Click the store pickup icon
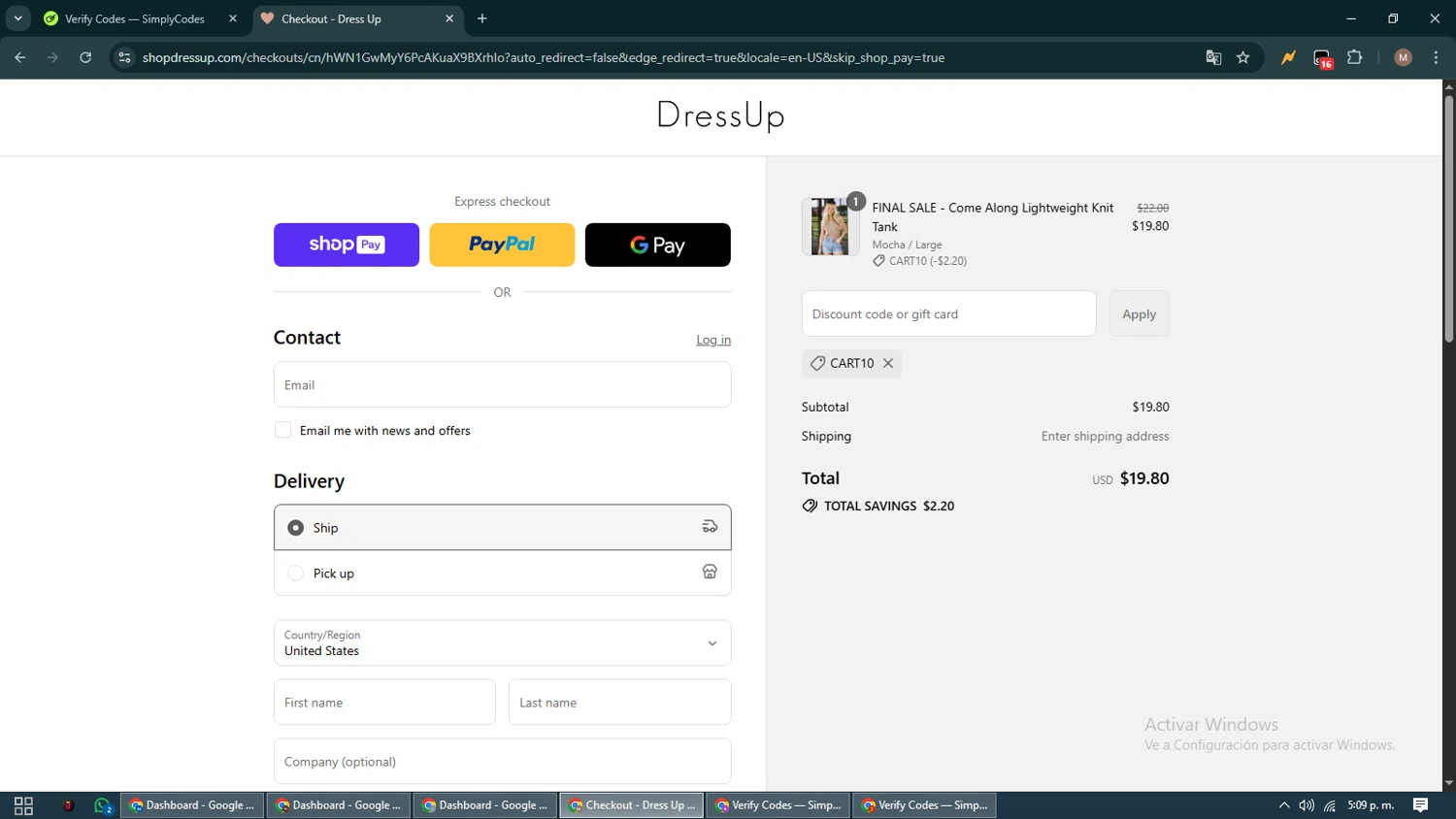The image size is (1456, 819). [x=710, y=573]
